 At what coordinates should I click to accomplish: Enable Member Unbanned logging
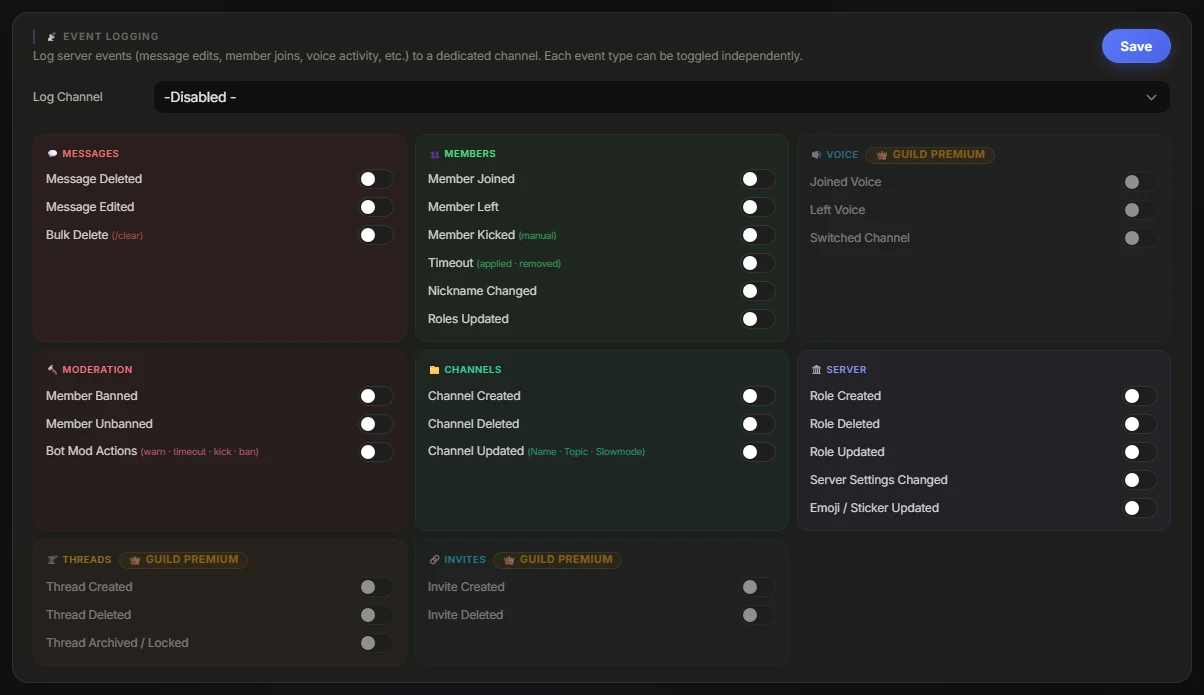376,424
